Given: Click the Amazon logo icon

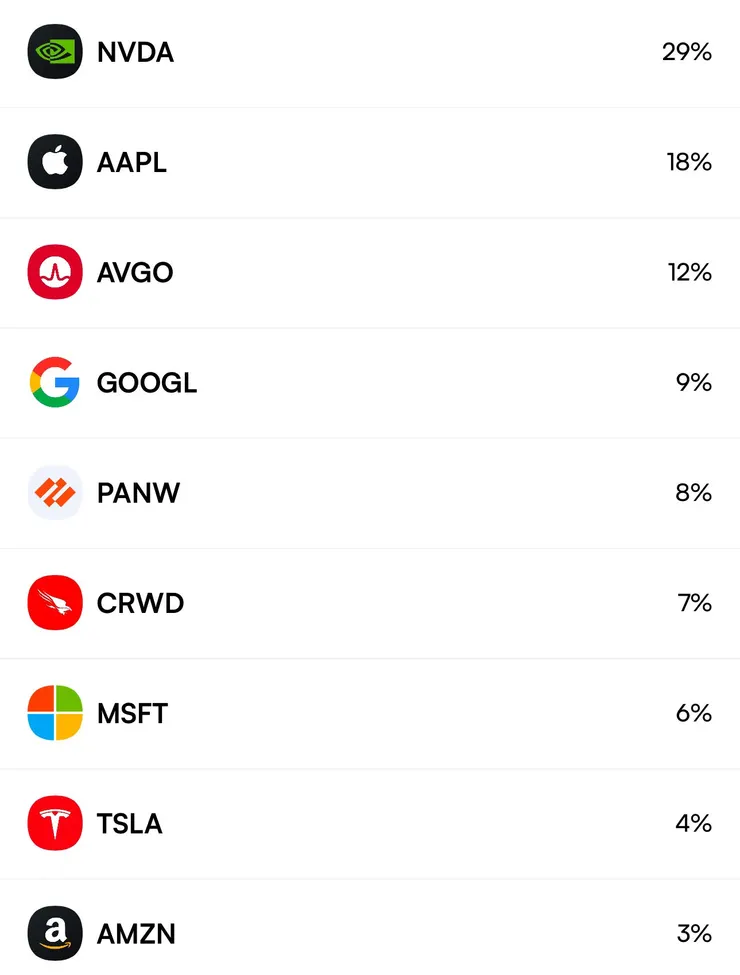Looking at the screenshot, I should click(54, 933).
